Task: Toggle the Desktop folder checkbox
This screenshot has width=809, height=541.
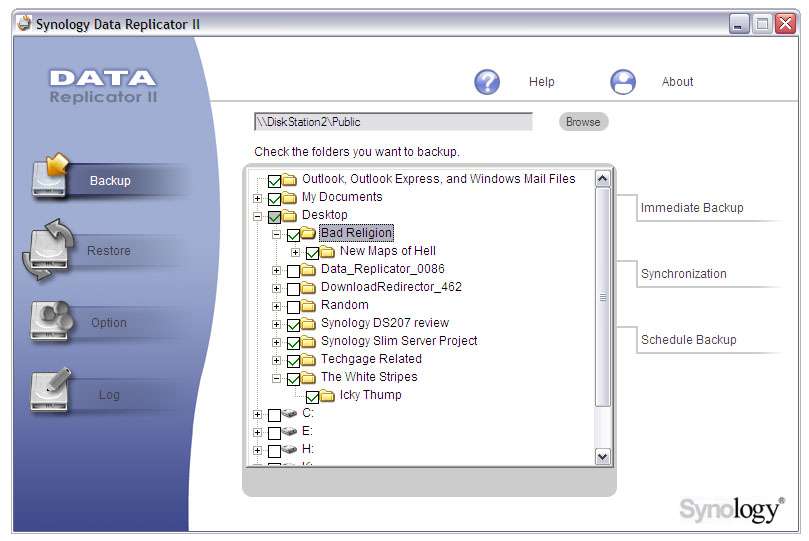Action: (274, 217)
